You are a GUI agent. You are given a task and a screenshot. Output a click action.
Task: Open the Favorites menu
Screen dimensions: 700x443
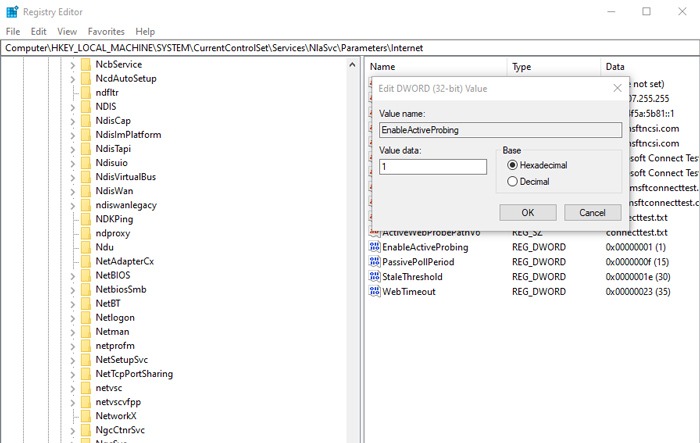pyautogui.click(x=106, y=31)
